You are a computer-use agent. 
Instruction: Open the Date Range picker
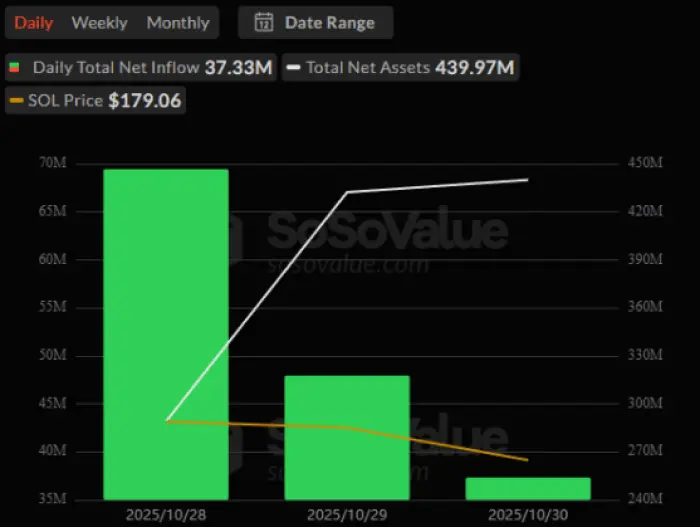[316, 22]
